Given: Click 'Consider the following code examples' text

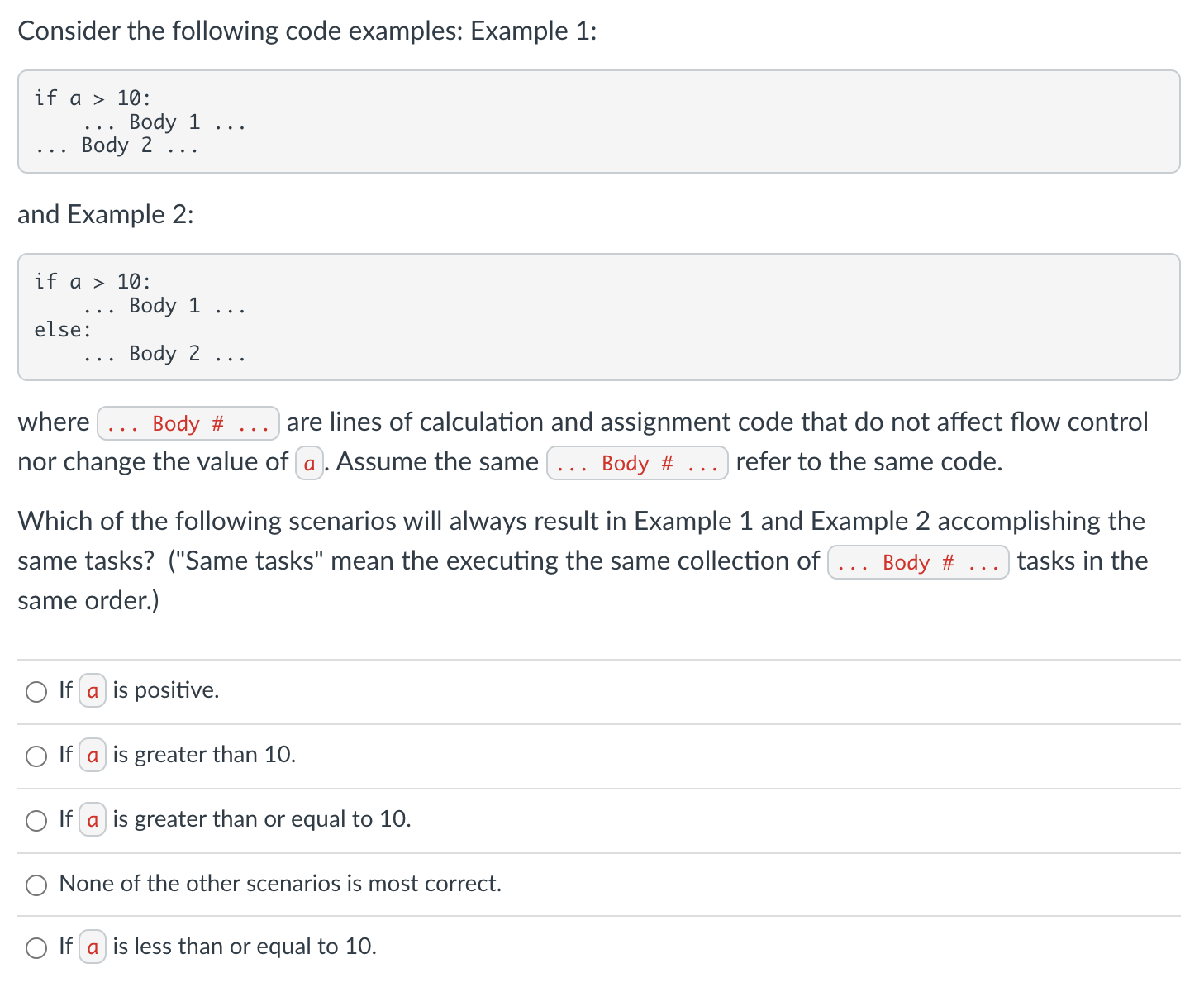Looking at the screenshot, I should (240, 31).
